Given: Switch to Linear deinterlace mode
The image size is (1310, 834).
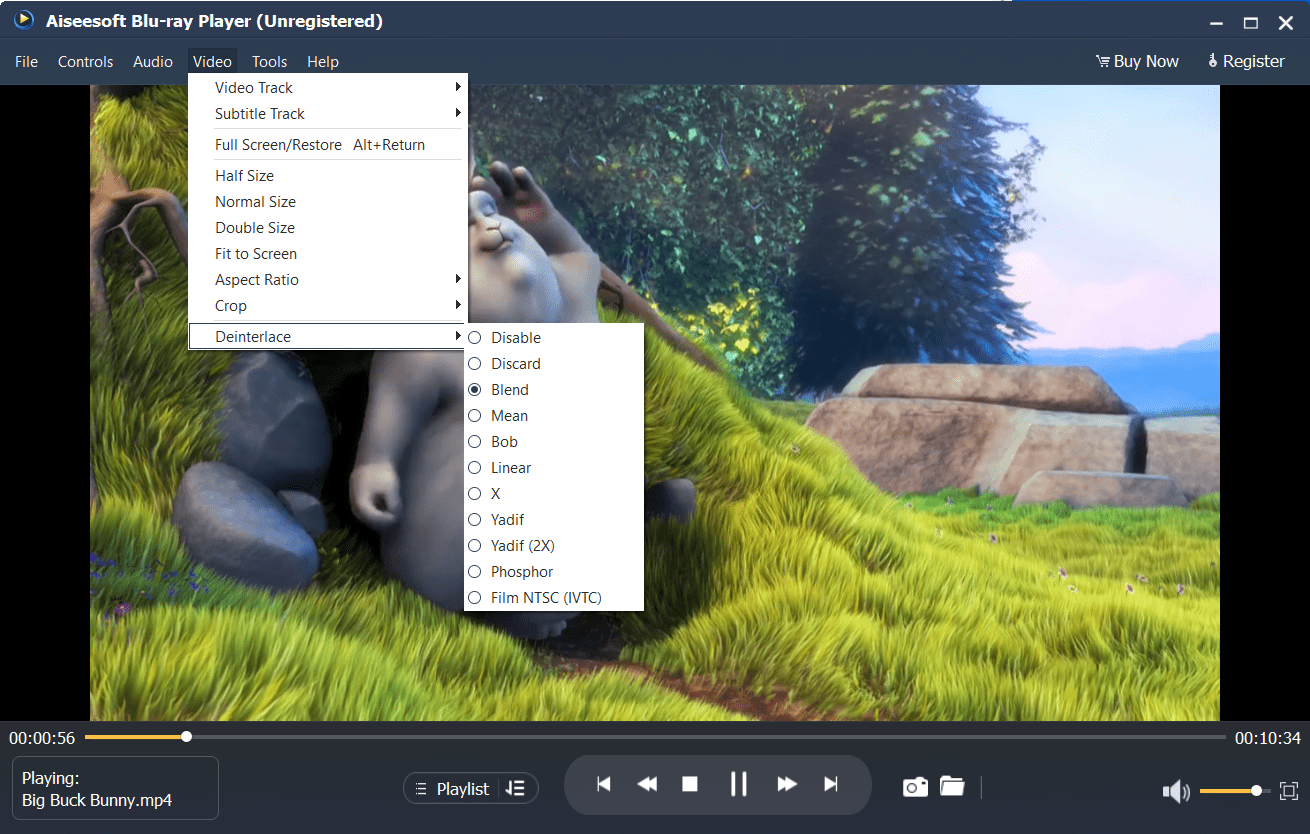Looking at the screenshot, I should (x=554, y=468).
